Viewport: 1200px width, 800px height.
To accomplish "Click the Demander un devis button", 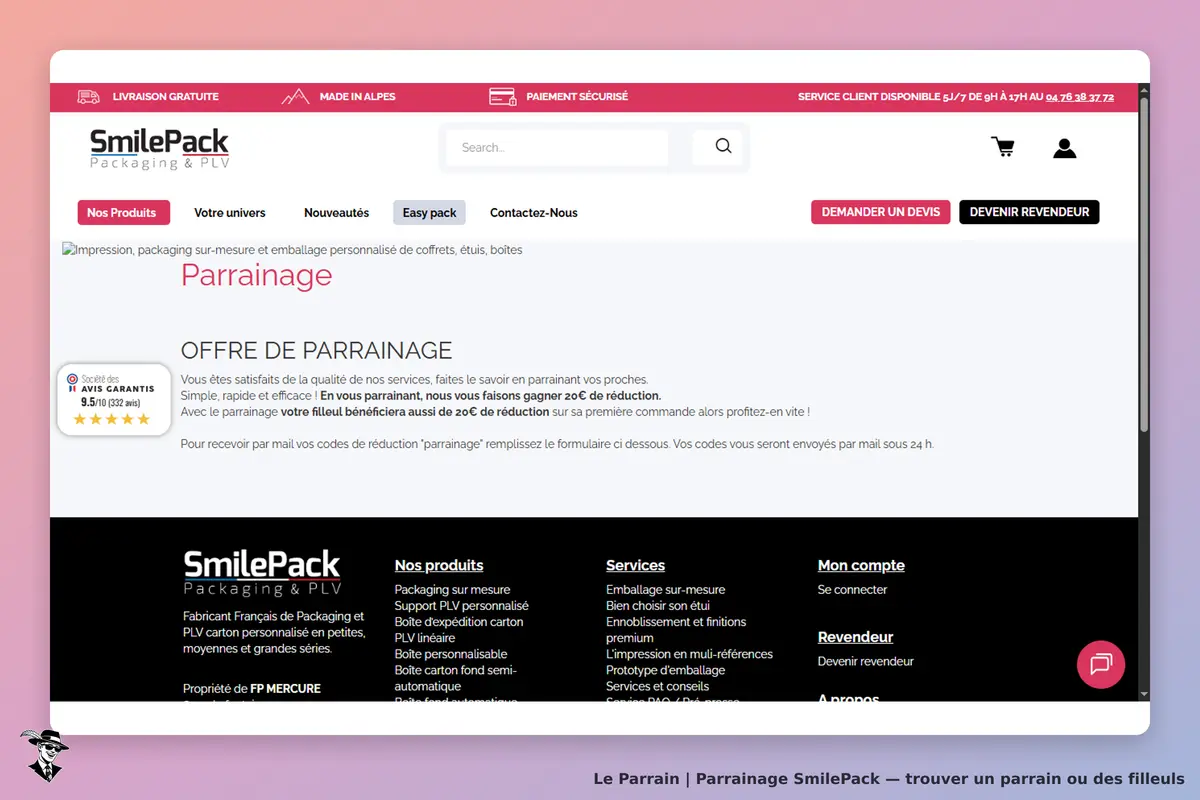I will (x=881, y=212).
